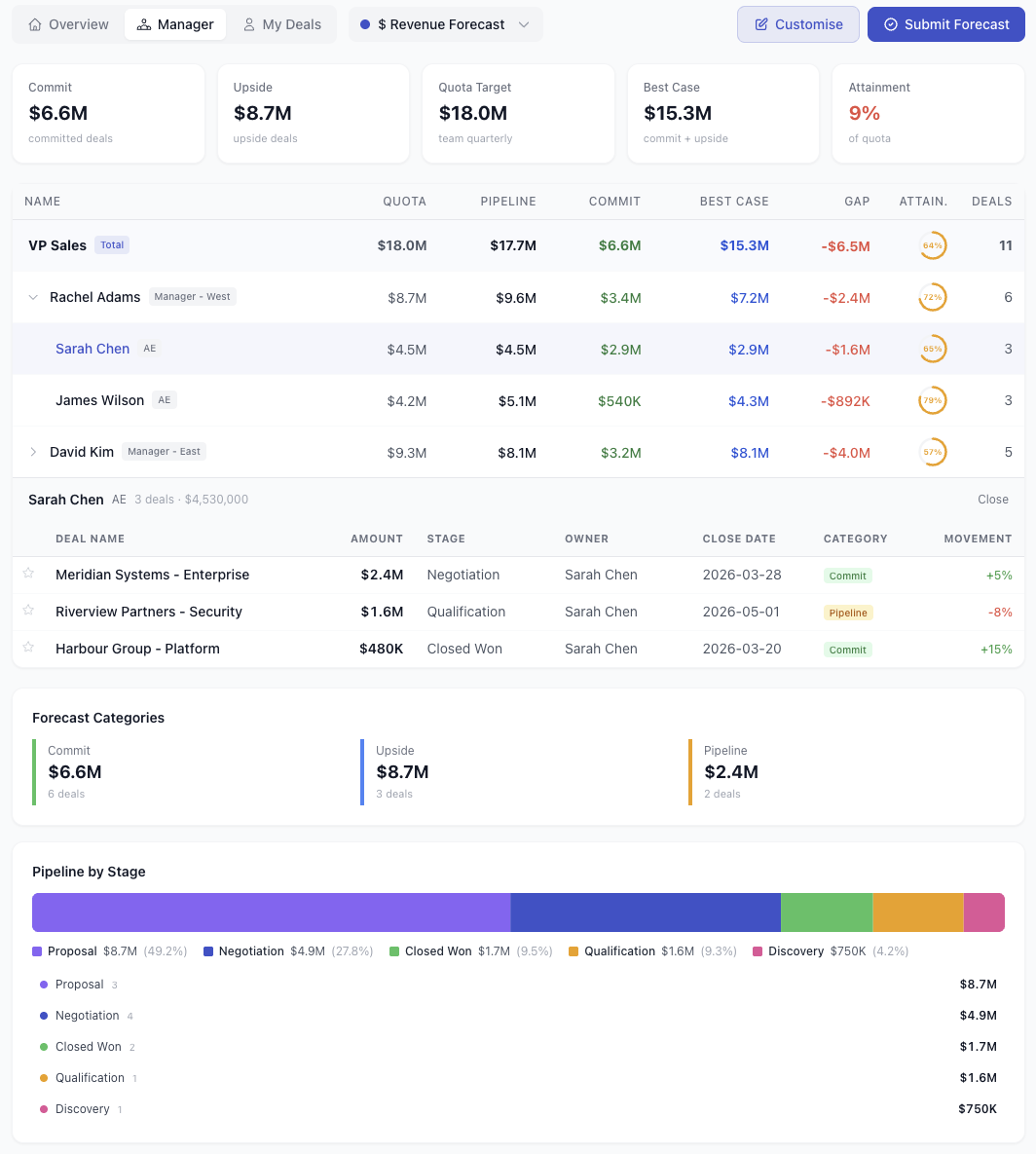Favorite the Riverview Partners - Security deal

(x=28, y=612)
